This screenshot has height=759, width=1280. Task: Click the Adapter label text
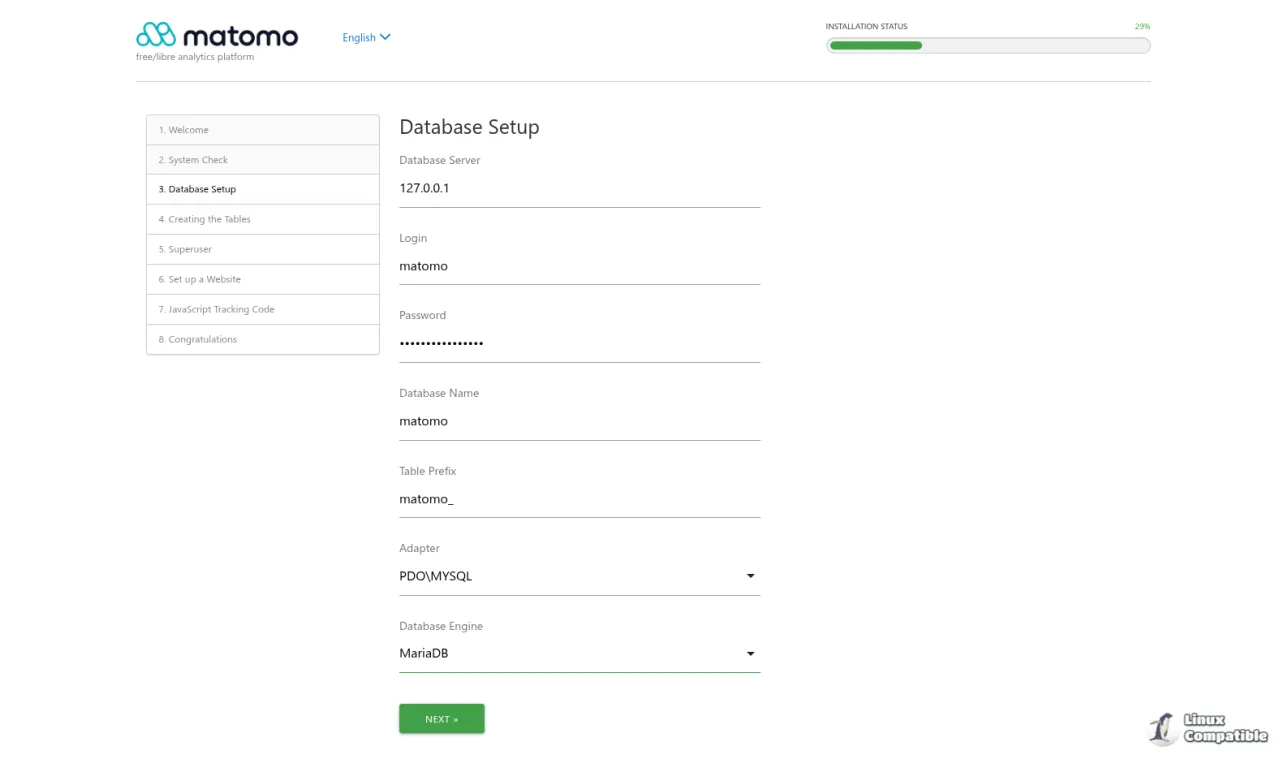pyautogui.click(x=420, y=548)
